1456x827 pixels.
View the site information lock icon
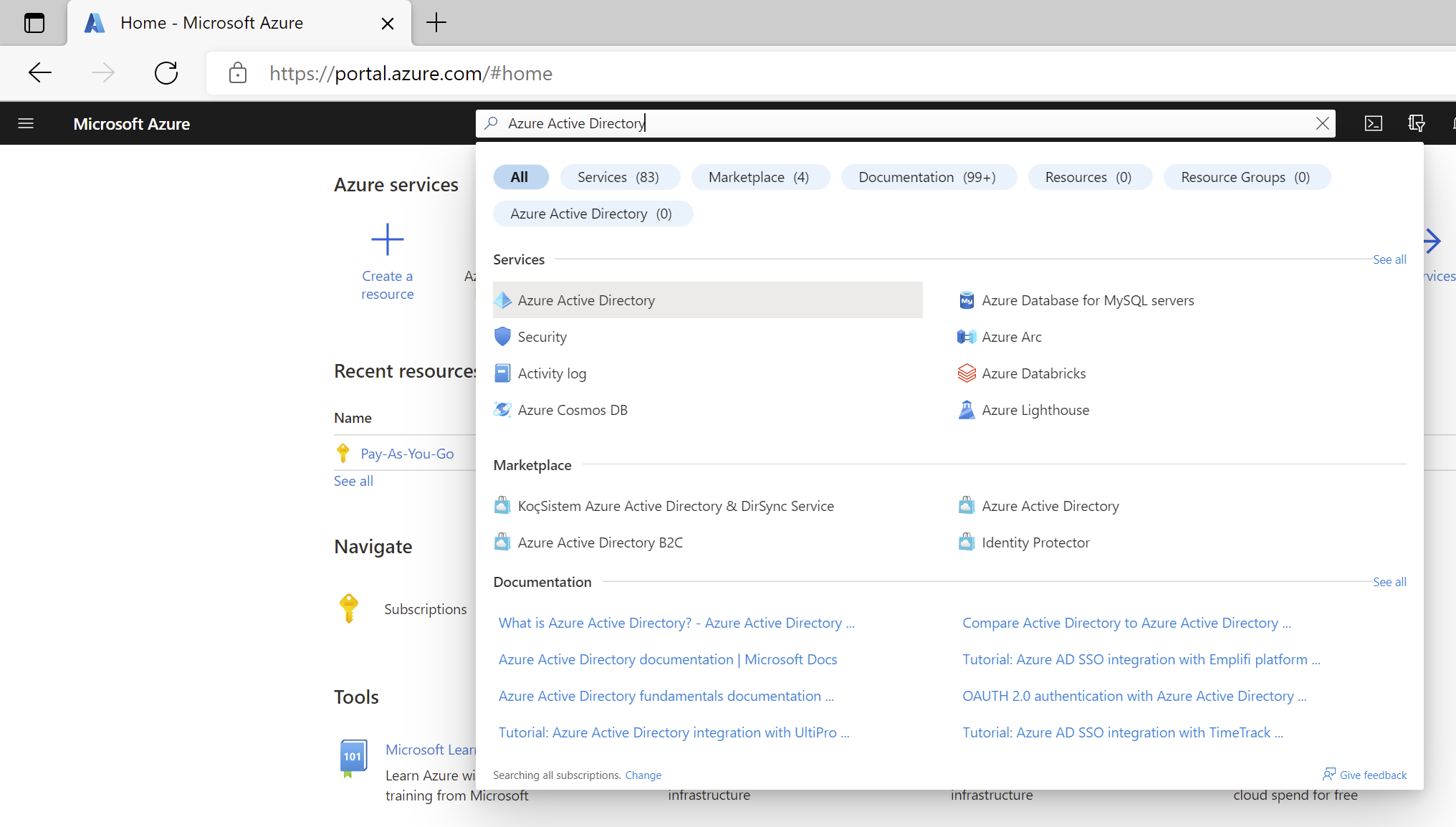pos(238,73)
